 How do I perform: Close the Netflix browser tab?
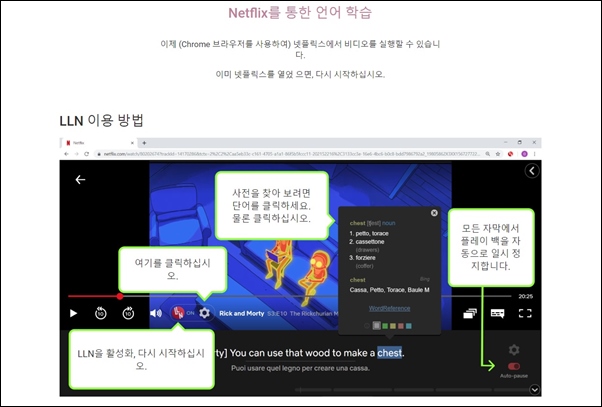coord(132,143)
